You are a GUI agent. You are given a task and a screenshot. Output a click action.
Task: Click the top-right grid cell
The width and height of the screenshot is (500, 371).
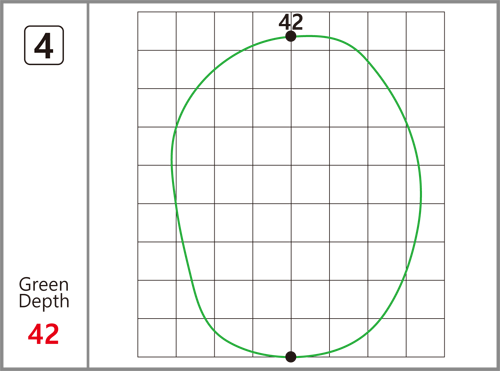coord(425,31)
